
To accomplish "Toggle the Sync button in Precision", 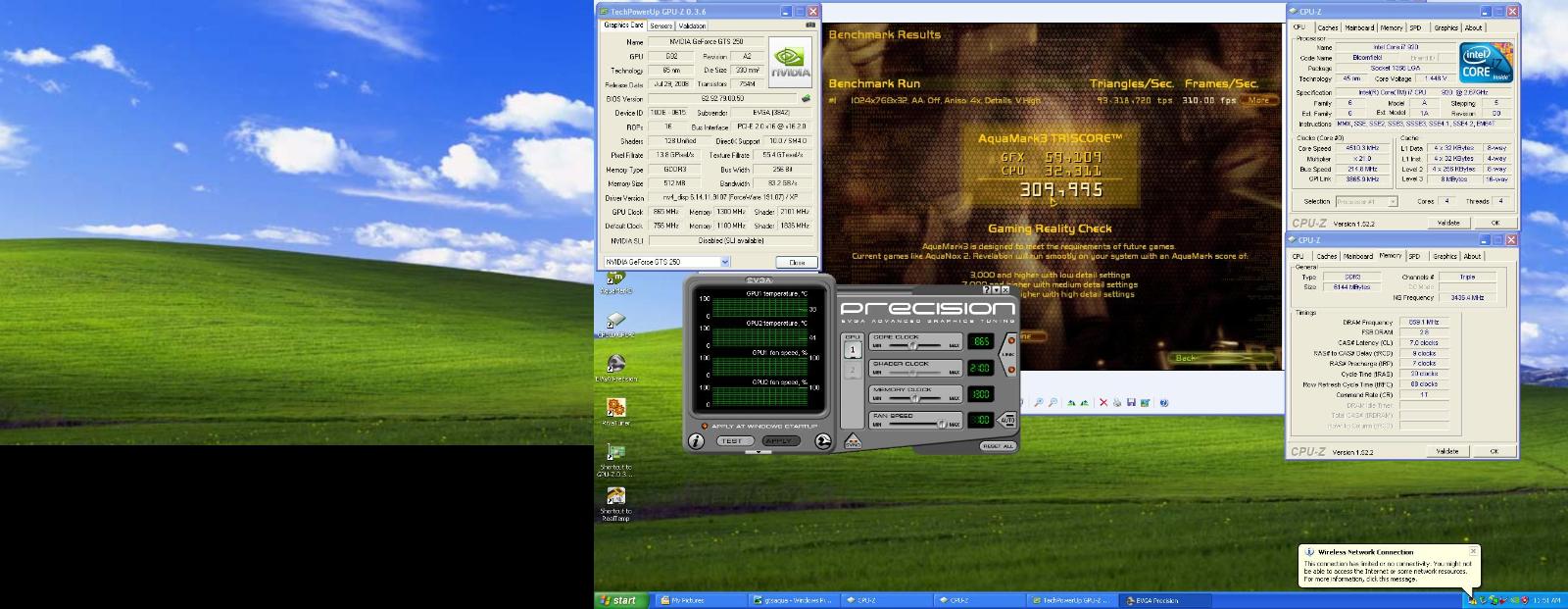I will click(x=853, y=441).
